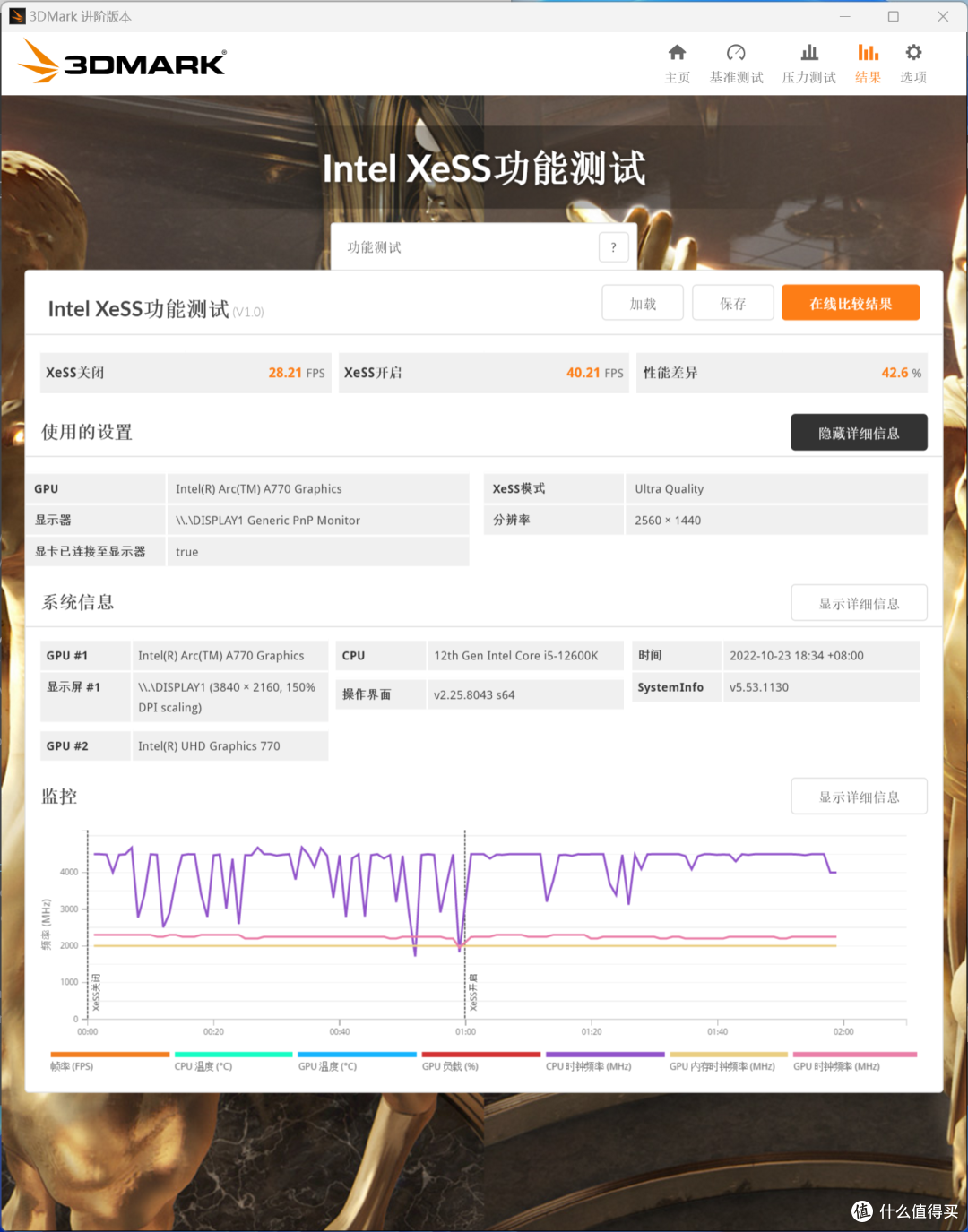Click the v2.25.8043 s64 操作界面 value
968x1232 pixels.
pyautogui.click(x=474, y=694)
